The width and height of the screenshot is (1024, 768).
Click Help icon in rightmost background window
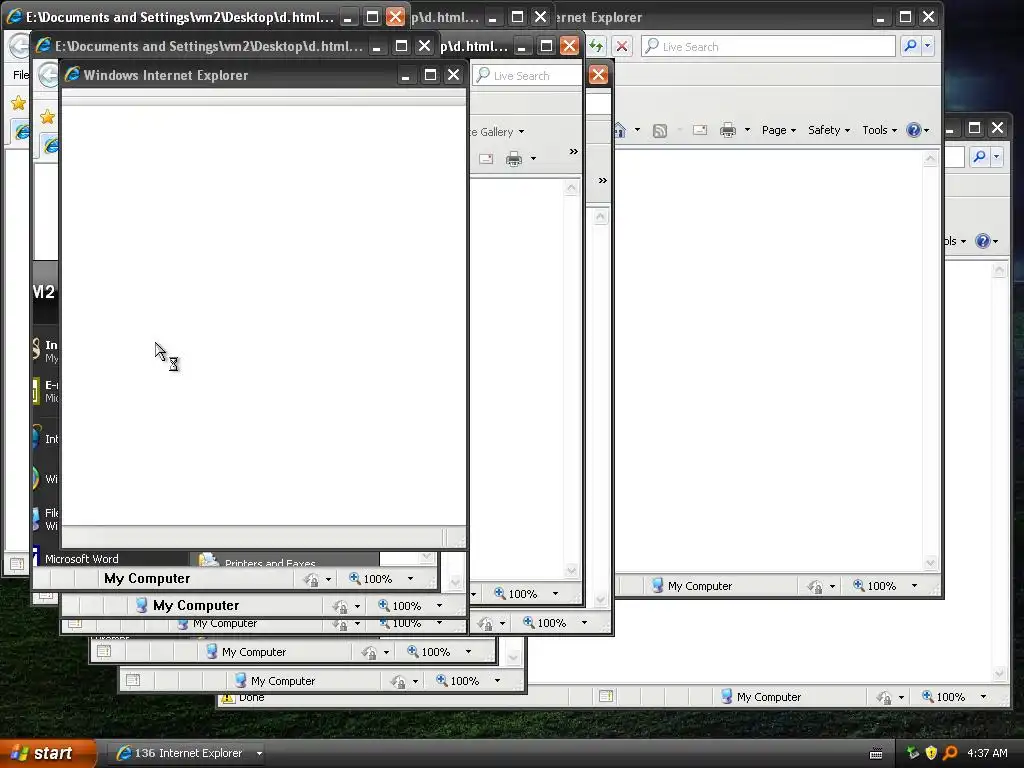(x=982, y=241)
